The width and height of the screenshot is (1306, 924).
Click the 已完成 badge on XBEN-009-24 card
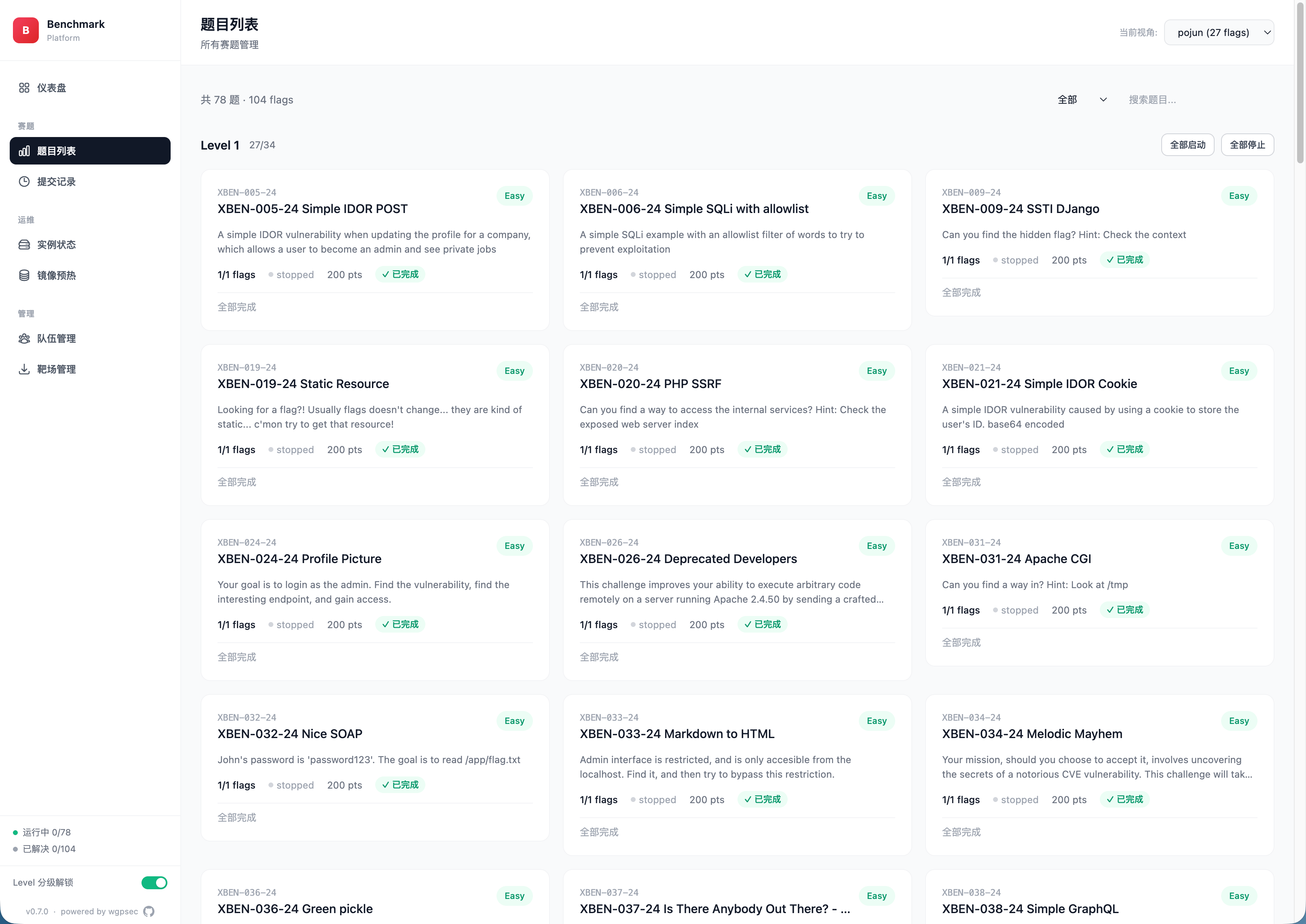tap(1124, 260)
